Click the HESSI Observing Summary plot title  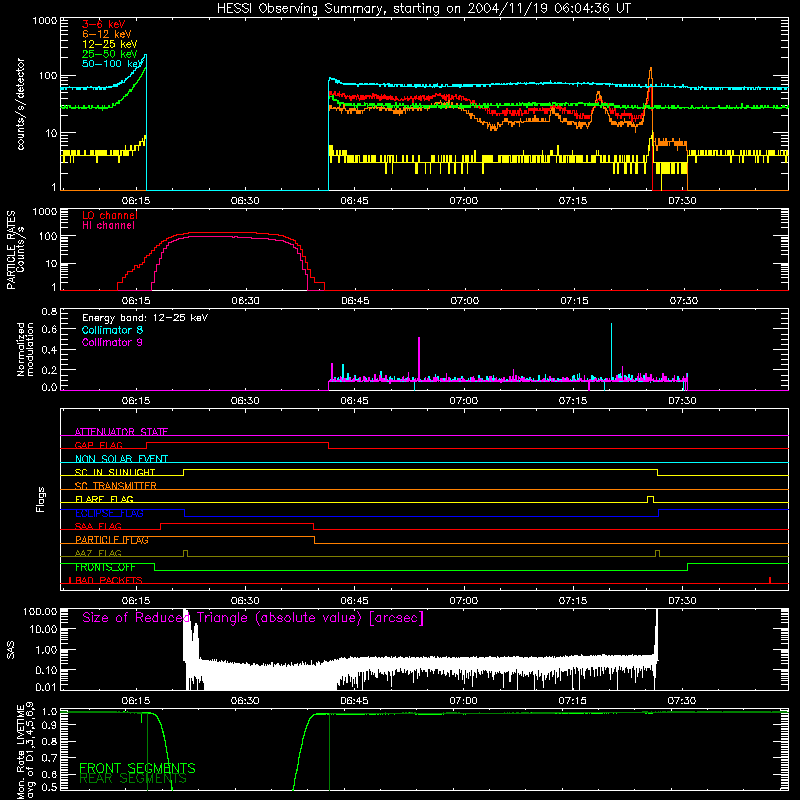point(423,9)
